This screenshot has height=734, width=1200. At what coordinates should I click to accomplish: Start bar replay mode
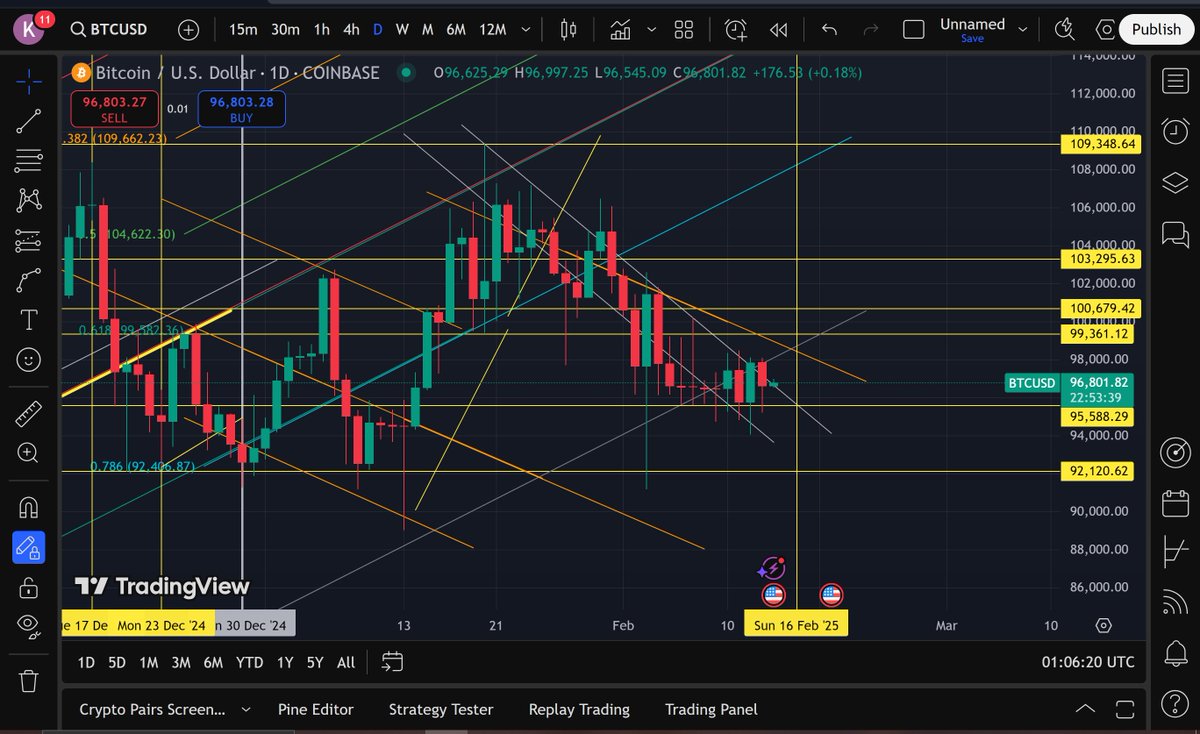click(779, 29)
